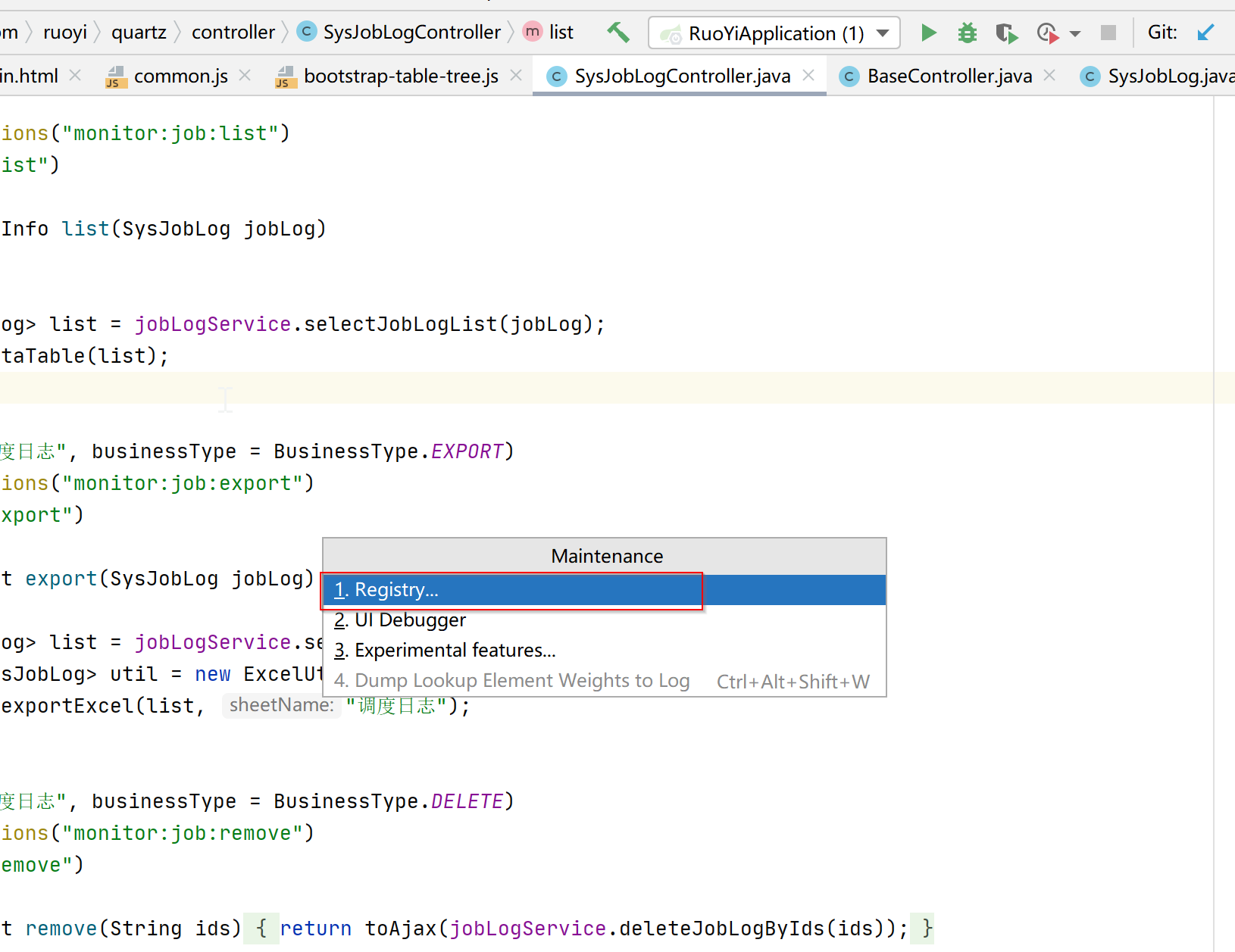The width and height of the screenshot is (1235, 952).
Task: Choose Registry... in Maintenance popup
Action: [605, 590]
